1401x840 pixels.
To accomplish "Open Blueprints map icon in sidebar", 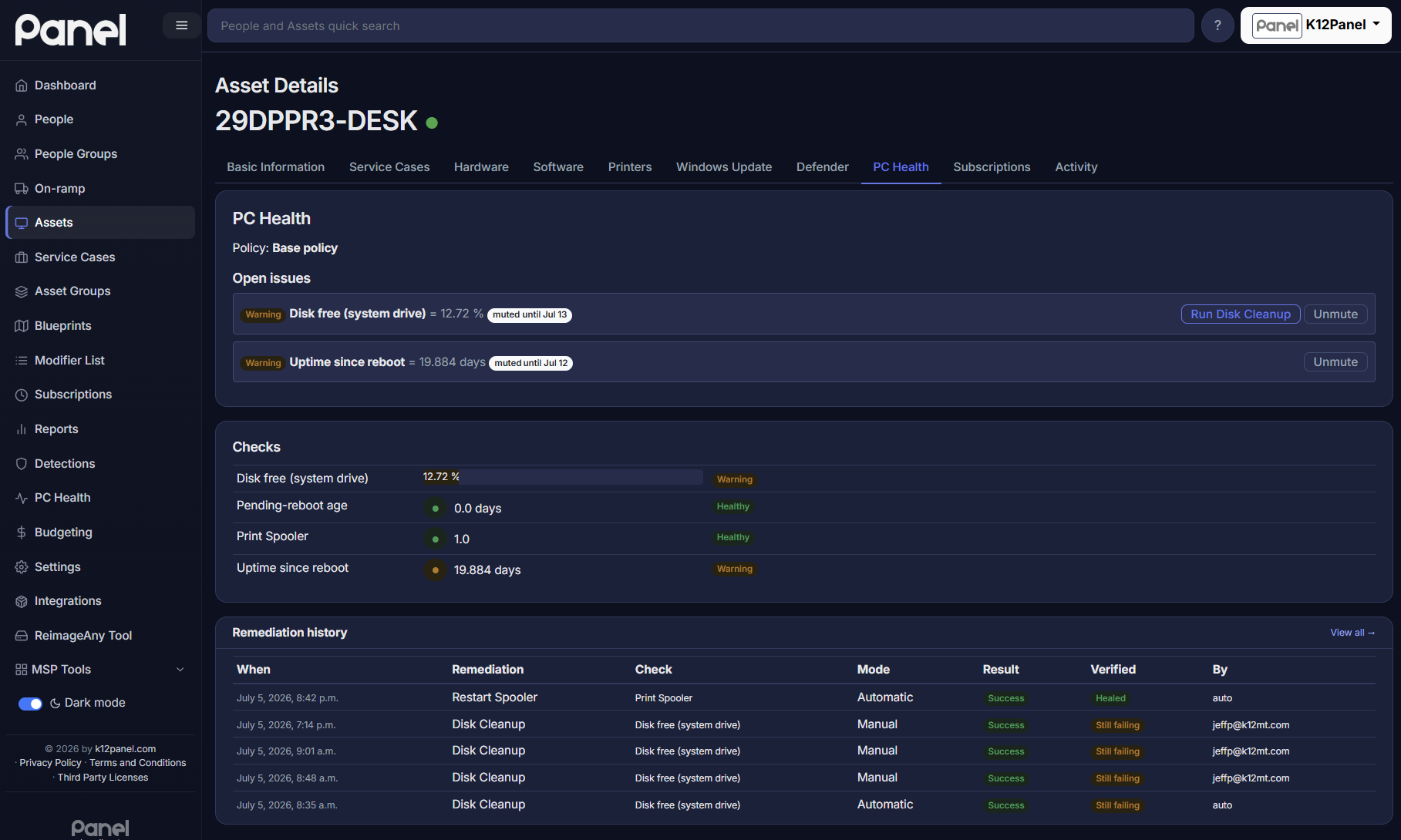I will [22, 326].
